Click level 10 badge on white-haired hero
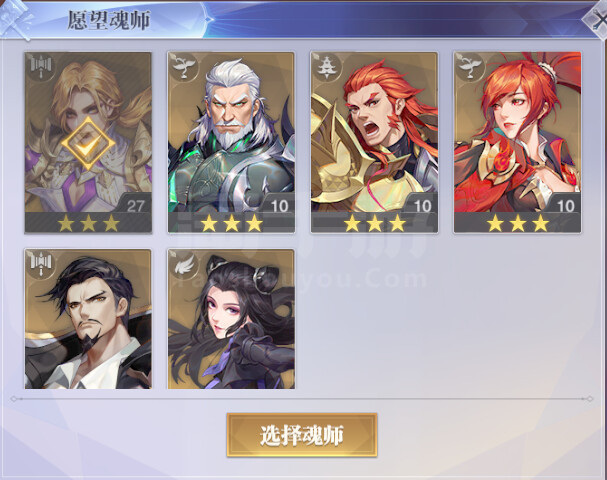Image resolution: width=607 pixels, height=480 pixels. point(279,205)
